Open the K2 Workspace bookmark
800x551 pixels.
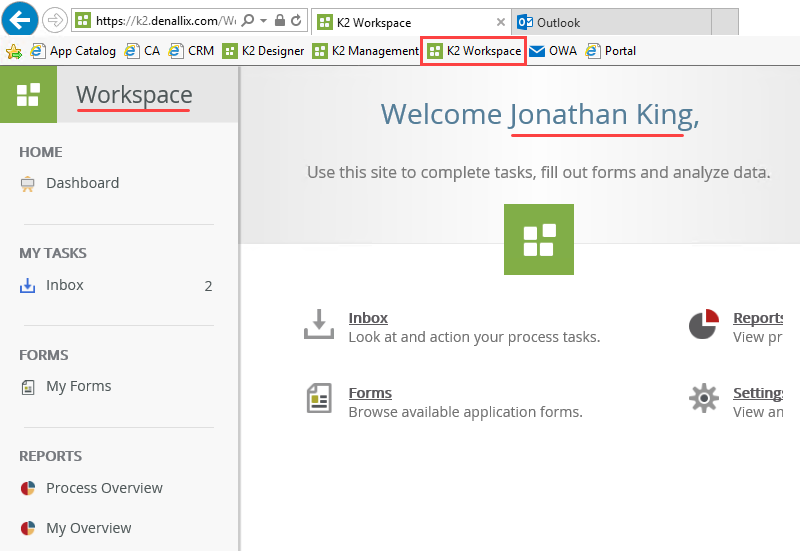474,51
